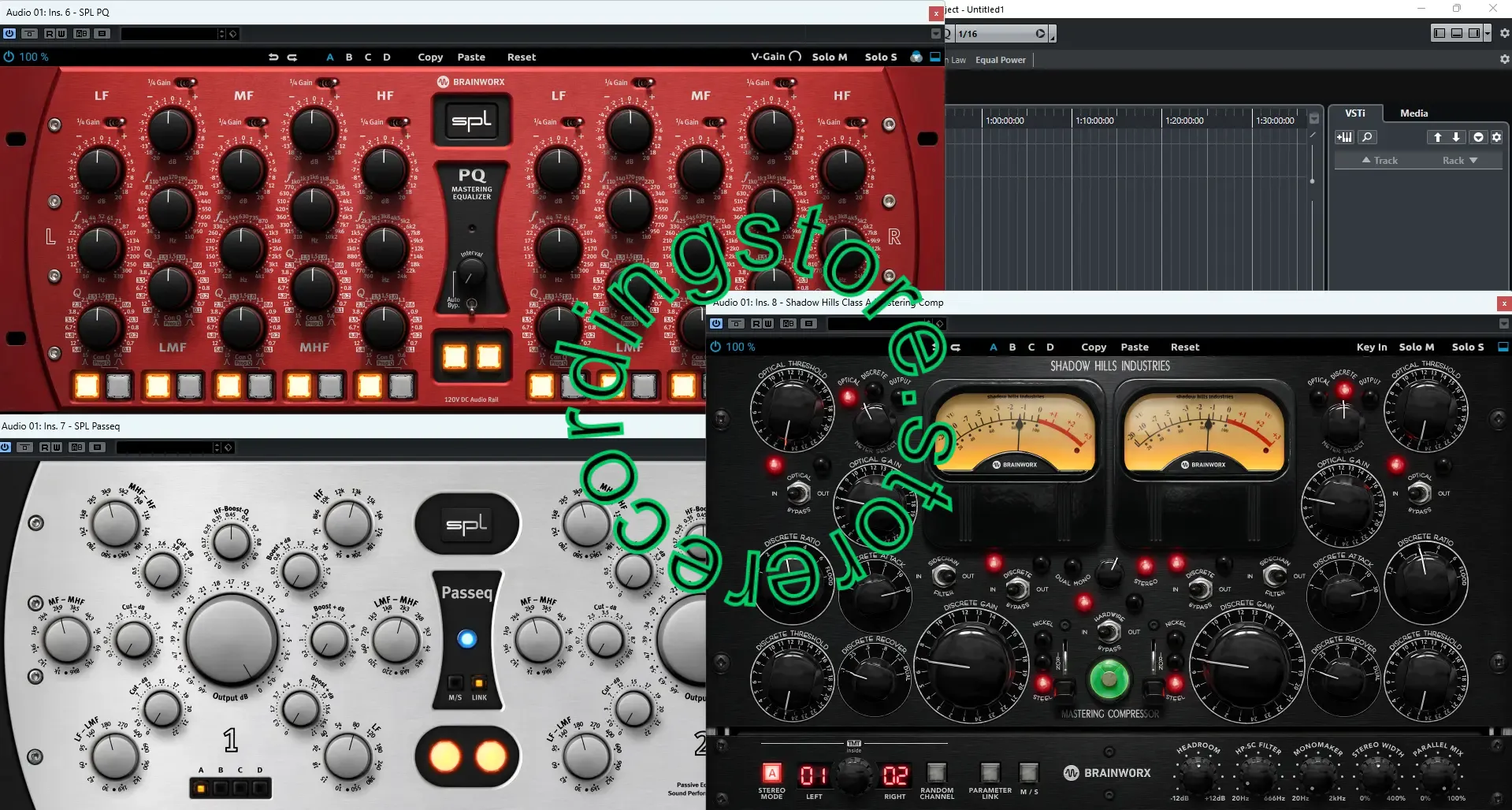
Task: Select setting slot A in Shadow Hills toolbar
Action: pyautogui.click(x=994, y=347)
